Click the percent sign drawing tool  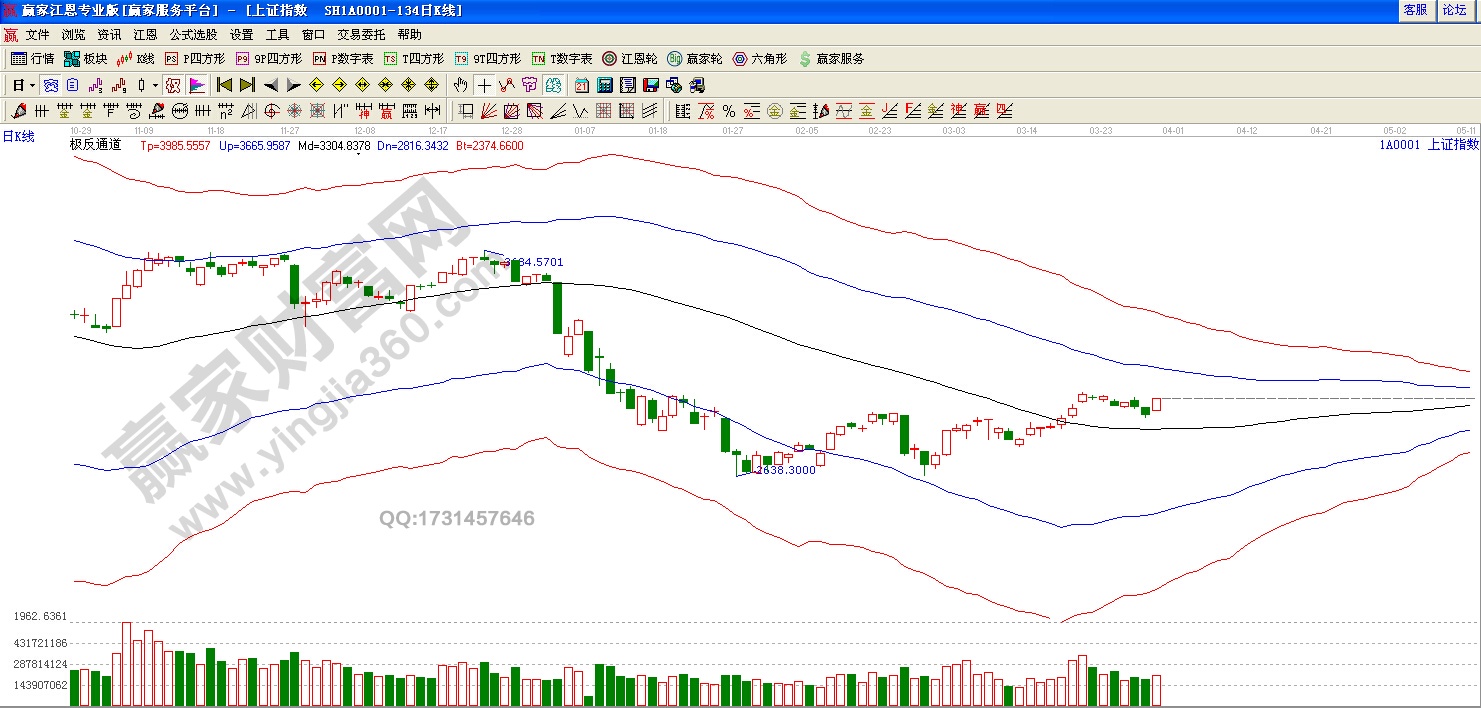(x=728, y=111)
